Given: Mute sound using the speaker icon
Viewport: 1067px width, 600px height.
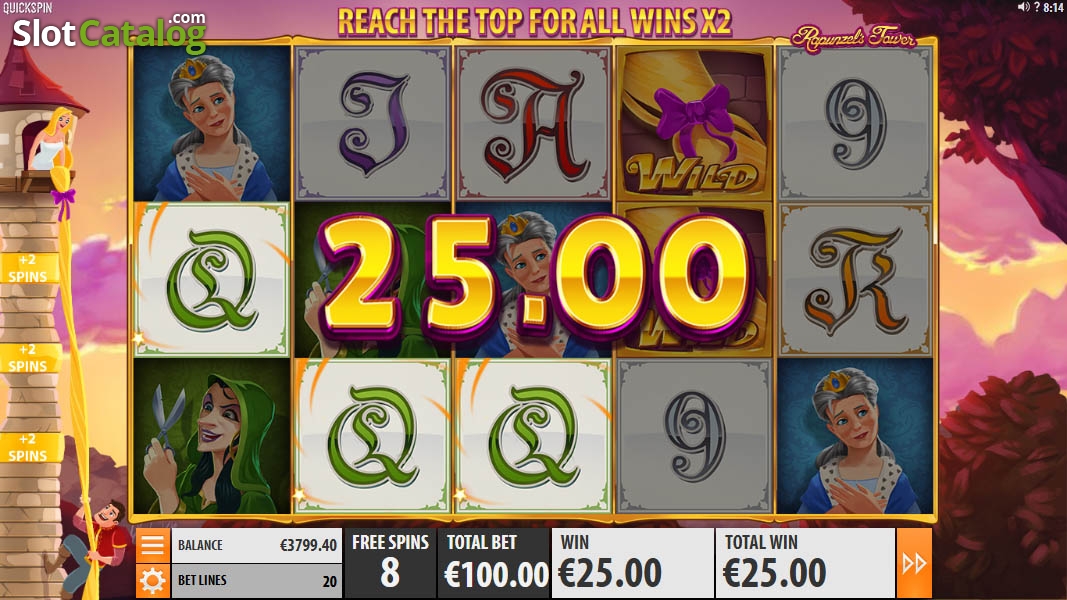Looking at the screenshot, I should pos(1023,7).
